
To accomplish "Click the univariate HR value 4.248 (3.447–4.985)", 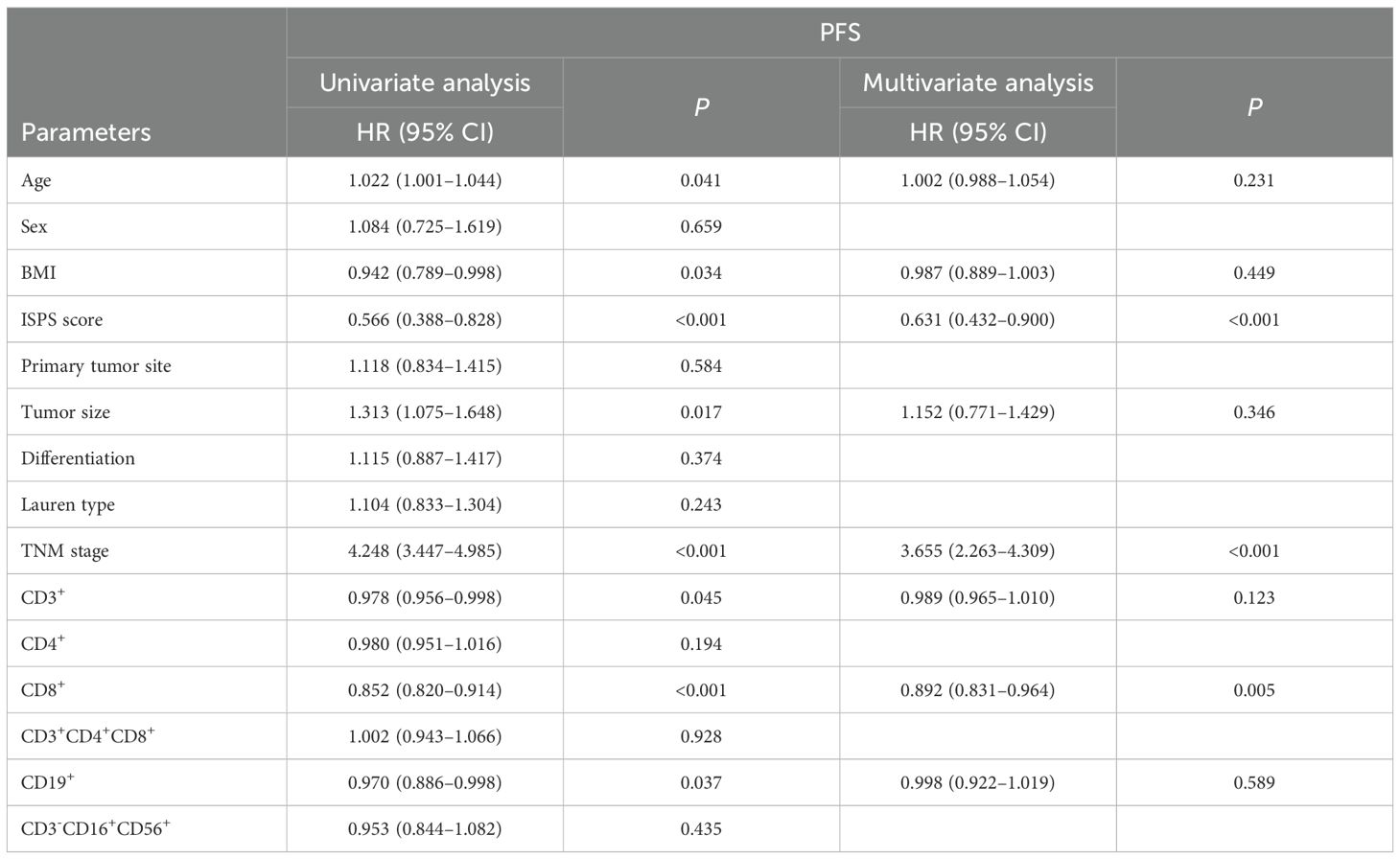I will click(x=425, y=551).
